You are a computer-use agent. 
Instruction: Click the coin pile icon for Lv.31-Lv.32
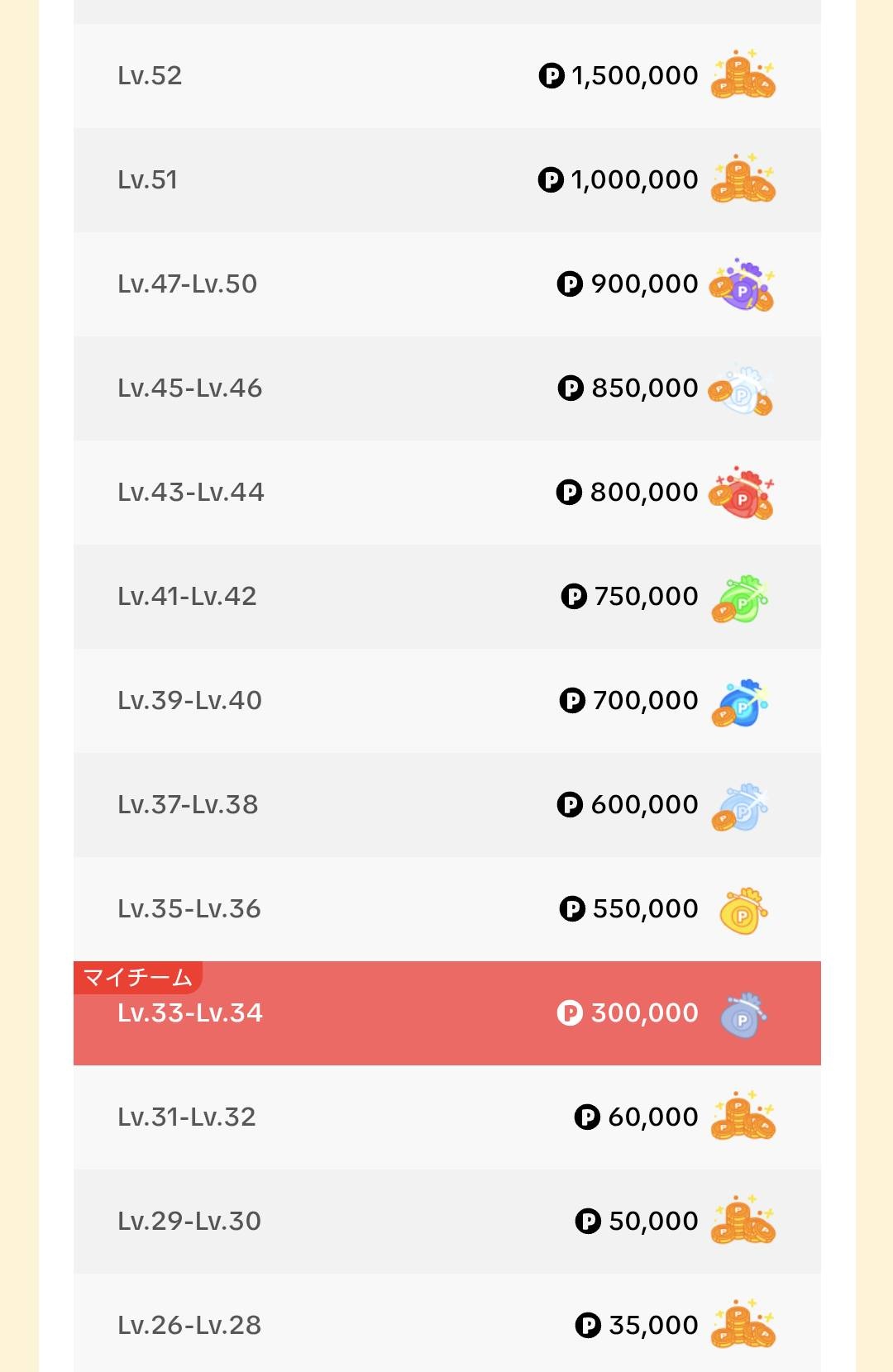click(x=743, y=1117)
